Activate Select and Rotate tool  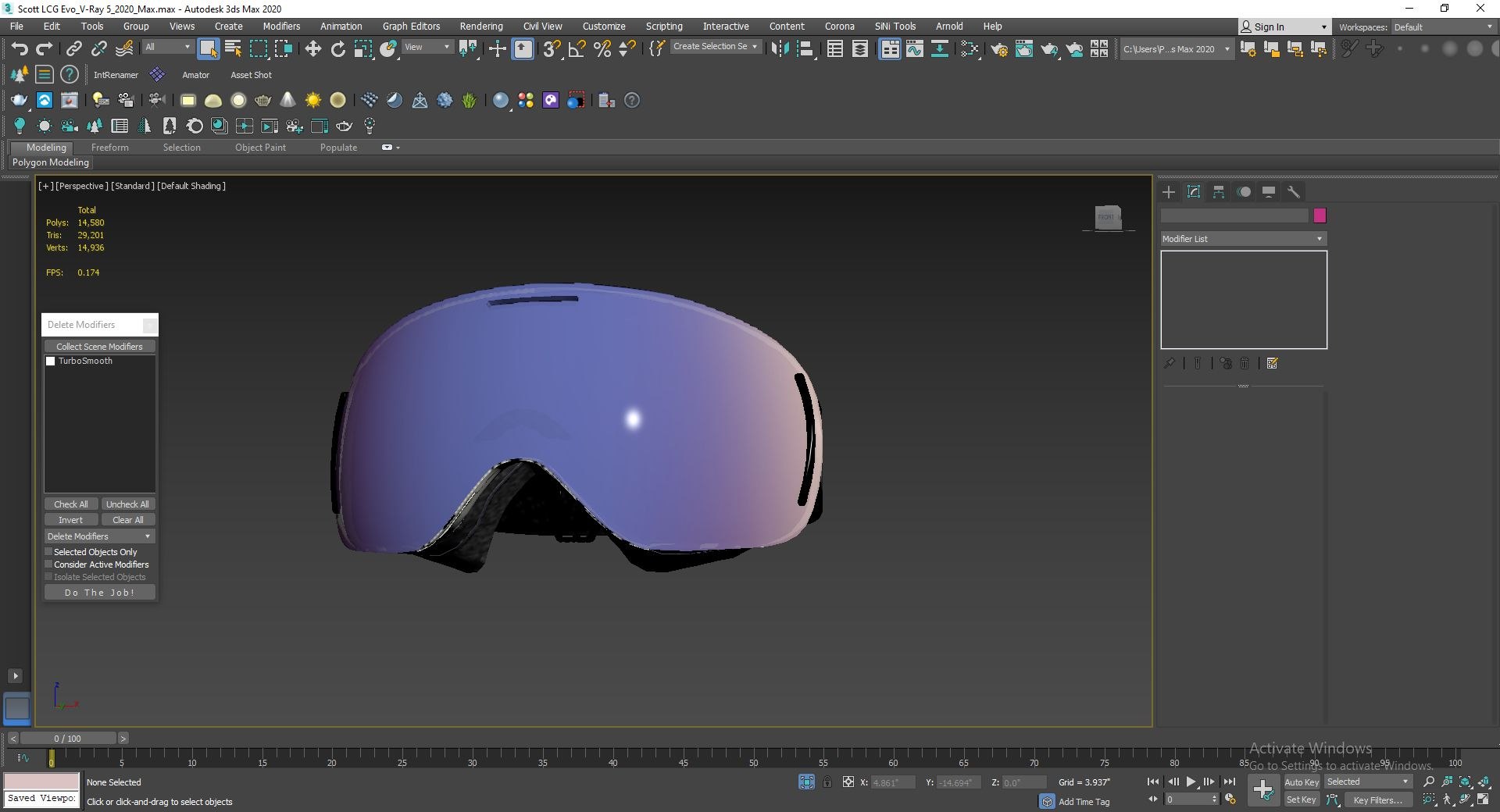(337, 49)
